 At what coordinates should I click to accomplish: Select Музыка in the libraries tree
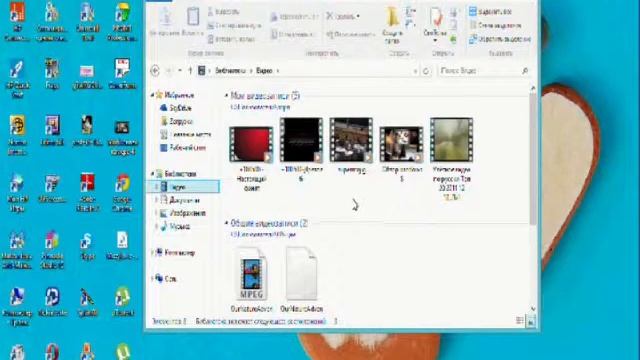pyautogui.click(x=175, y=226)
